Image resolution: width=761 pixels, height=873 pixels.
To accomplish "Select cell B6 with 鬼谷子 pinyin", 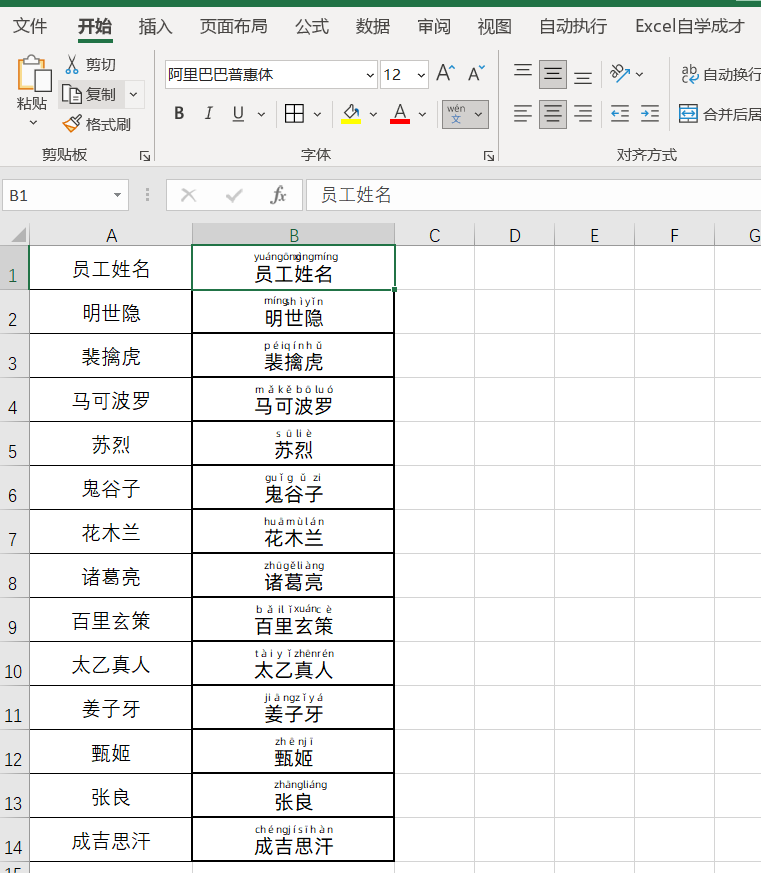I will pyautogui.click(x=293, y=488).
